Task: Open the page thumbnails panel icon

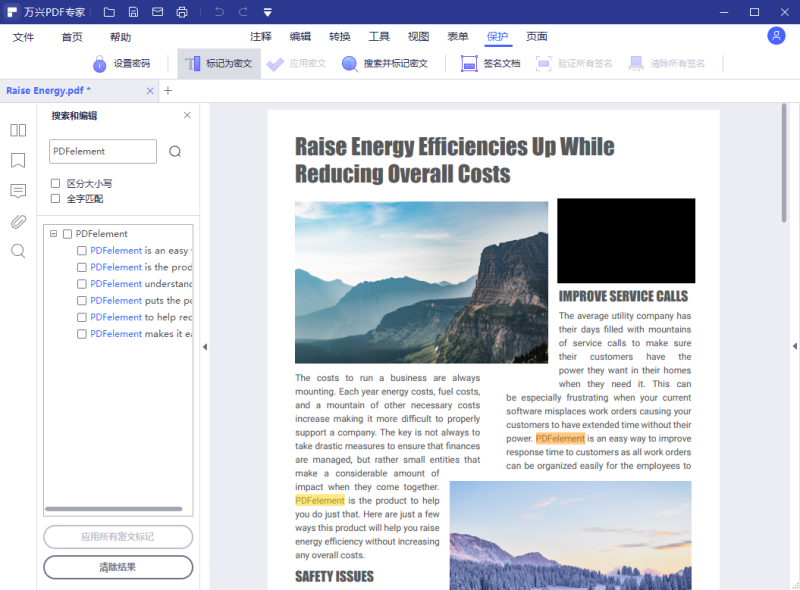Action: point(18,130)
